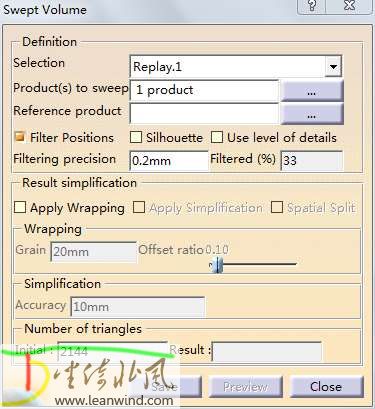Click the 1 product text field

tap(204, 90)
